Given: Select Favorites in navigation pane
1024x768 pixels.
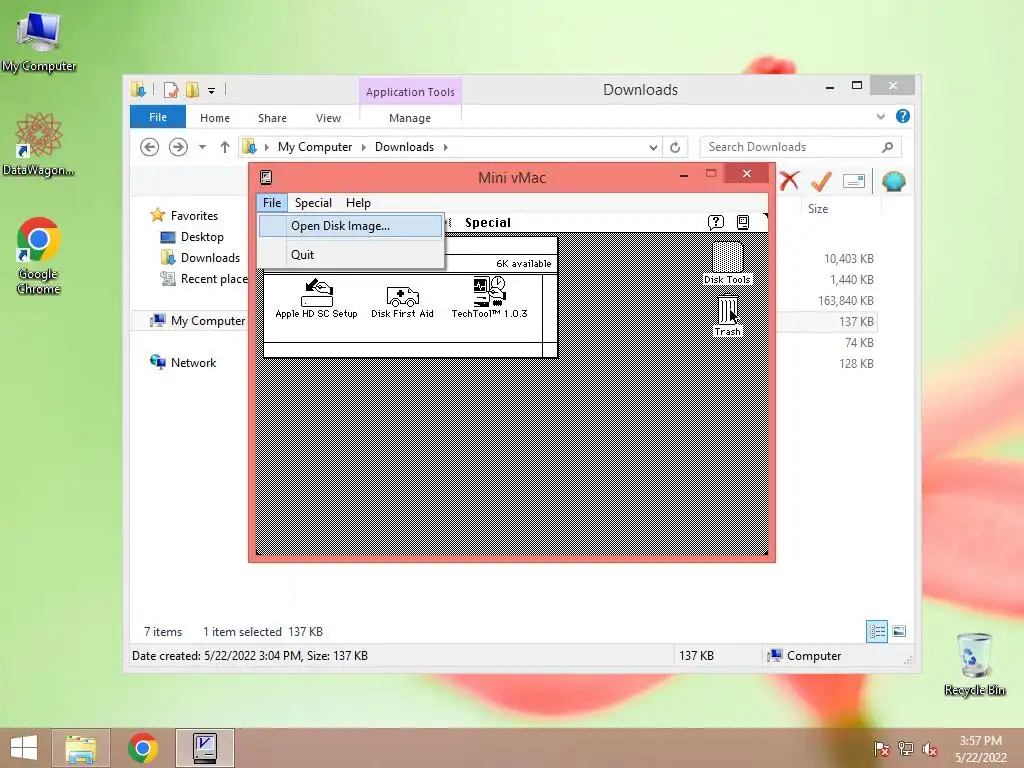Looking at the screenshot, I should click(x=195, y=216).
